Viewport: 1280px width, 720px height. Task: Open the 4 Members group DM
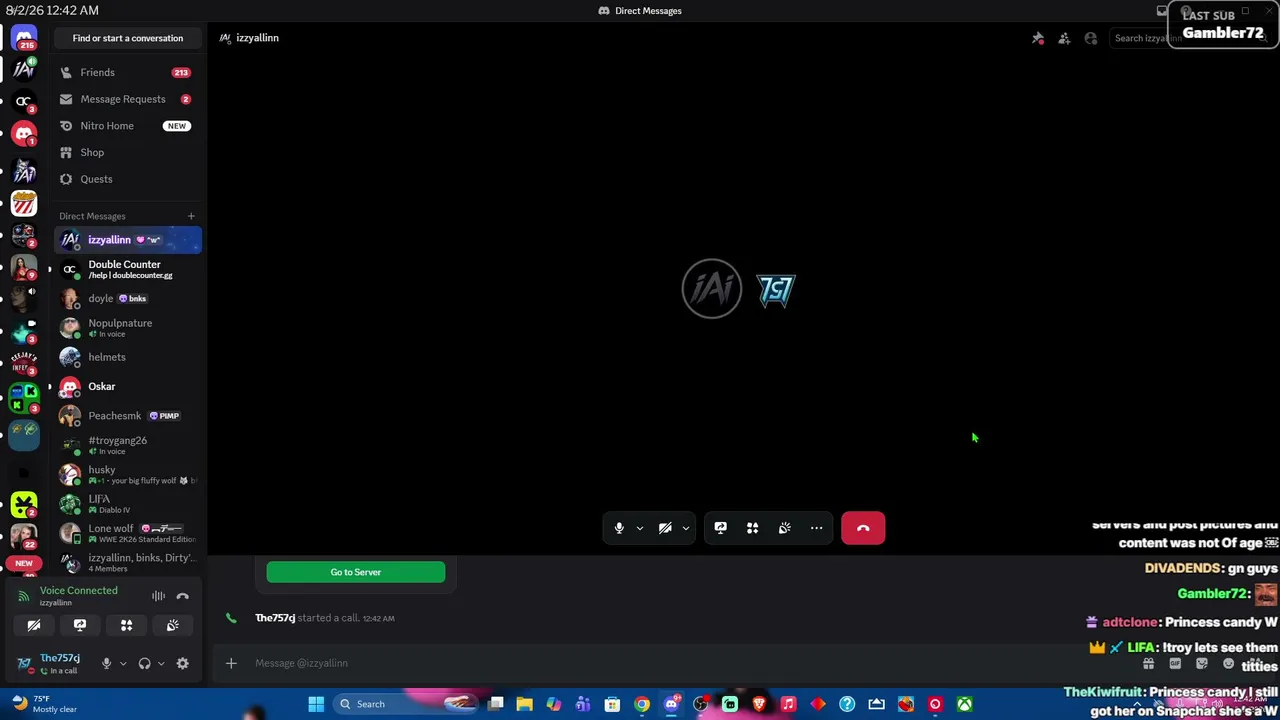[x=127, y=562]
